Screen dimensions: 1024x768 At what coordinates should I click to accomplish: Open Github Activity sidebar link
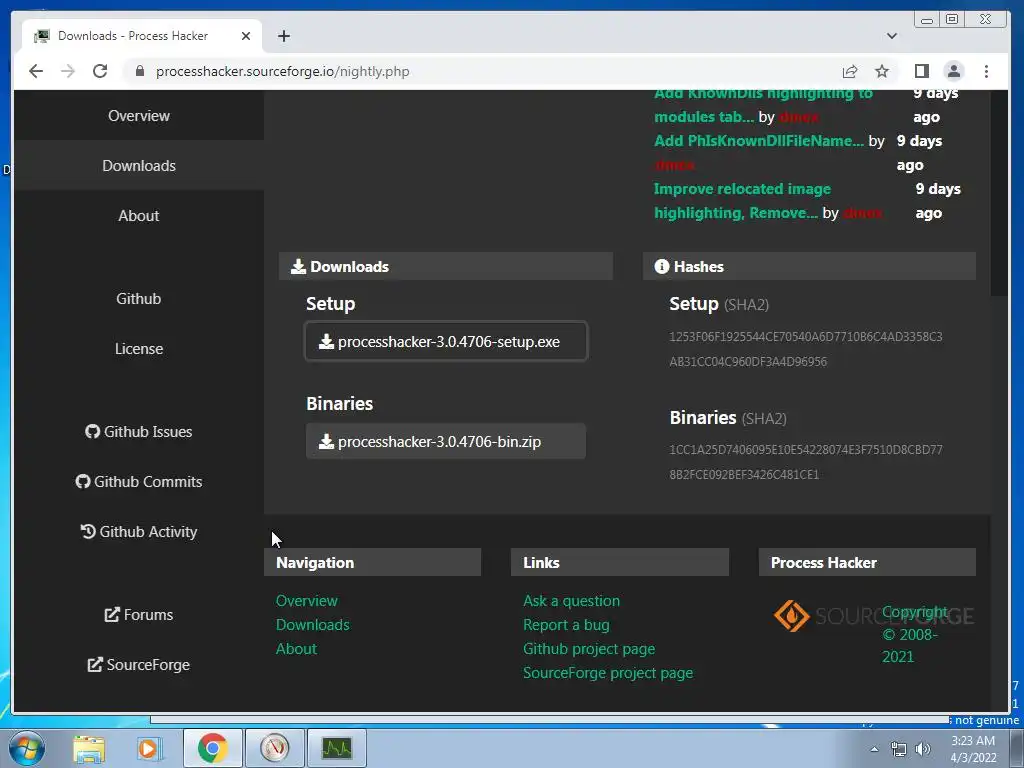(138, 532)
